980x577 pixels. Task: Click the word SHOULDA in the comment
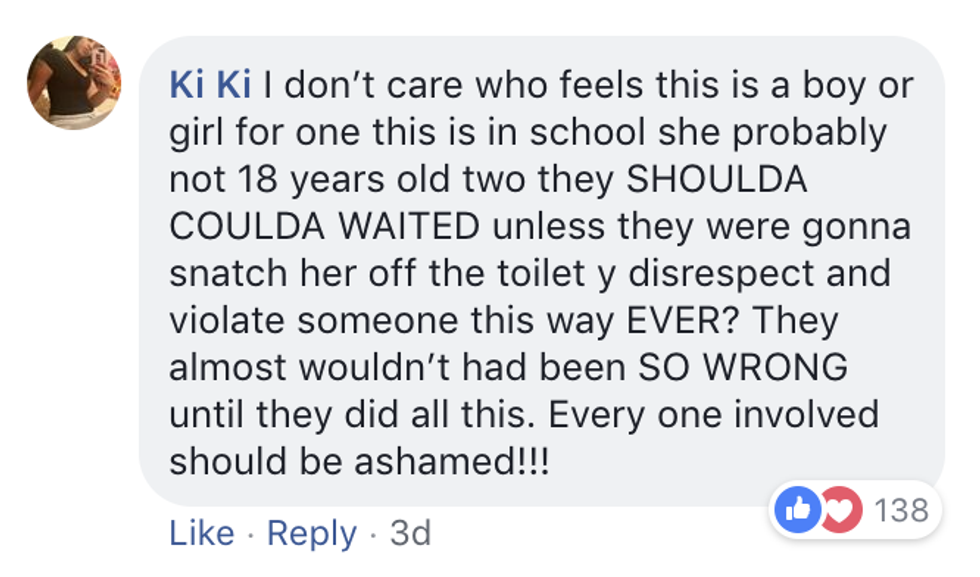tap(715, 180)
